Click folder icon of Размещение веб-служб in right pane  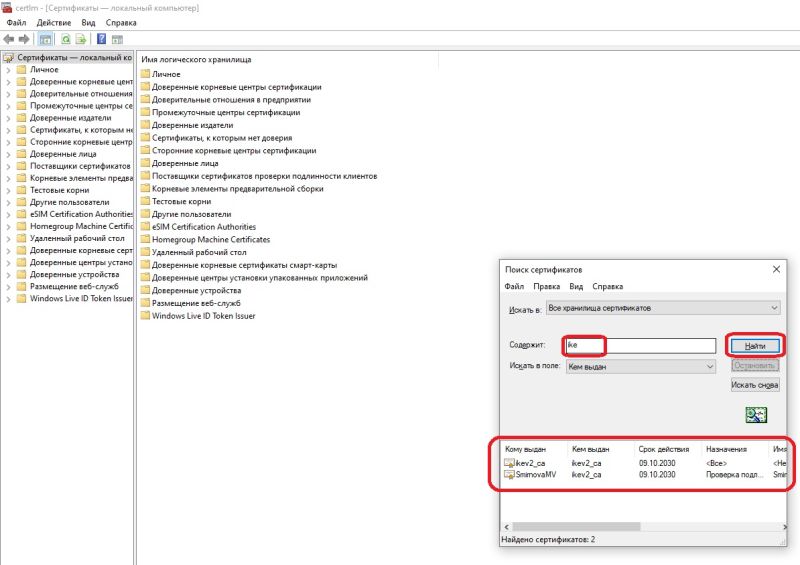click(145, 303)
